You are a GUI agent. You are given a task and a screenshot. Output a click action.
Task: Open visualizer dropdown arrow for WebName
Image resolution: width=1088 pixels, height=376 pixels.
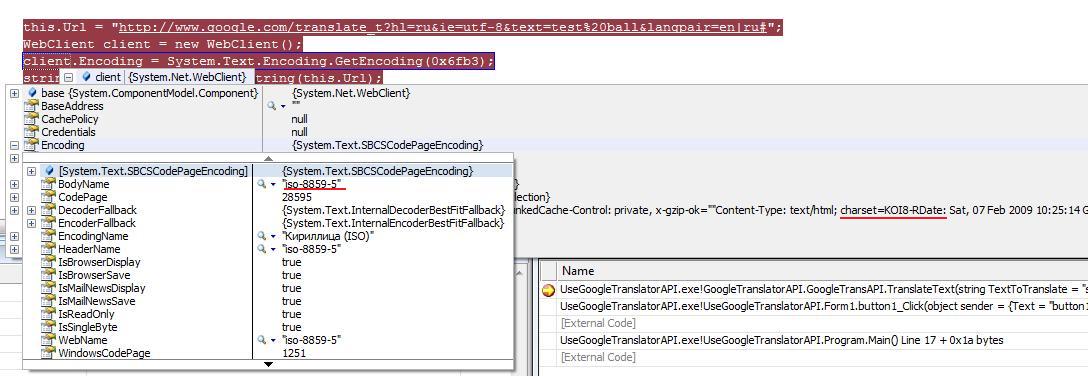[x=273, y=341]
